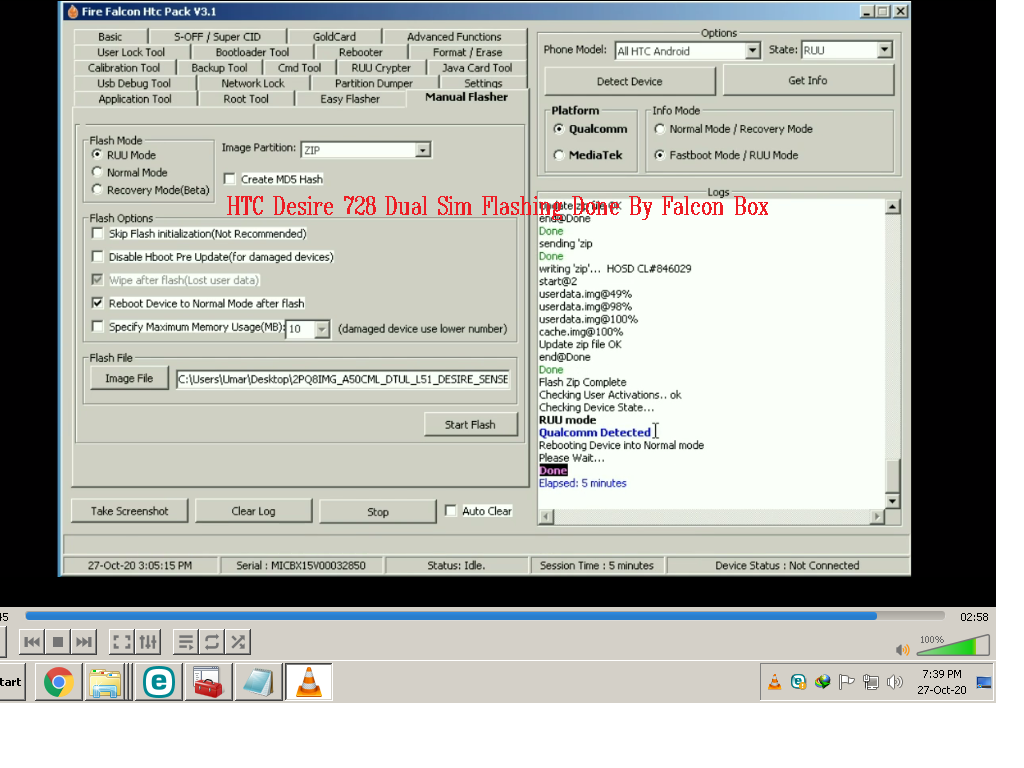Toggle VLC loop mode
The height and width of the screenshot is (768, 1024).
pos(212,642)
